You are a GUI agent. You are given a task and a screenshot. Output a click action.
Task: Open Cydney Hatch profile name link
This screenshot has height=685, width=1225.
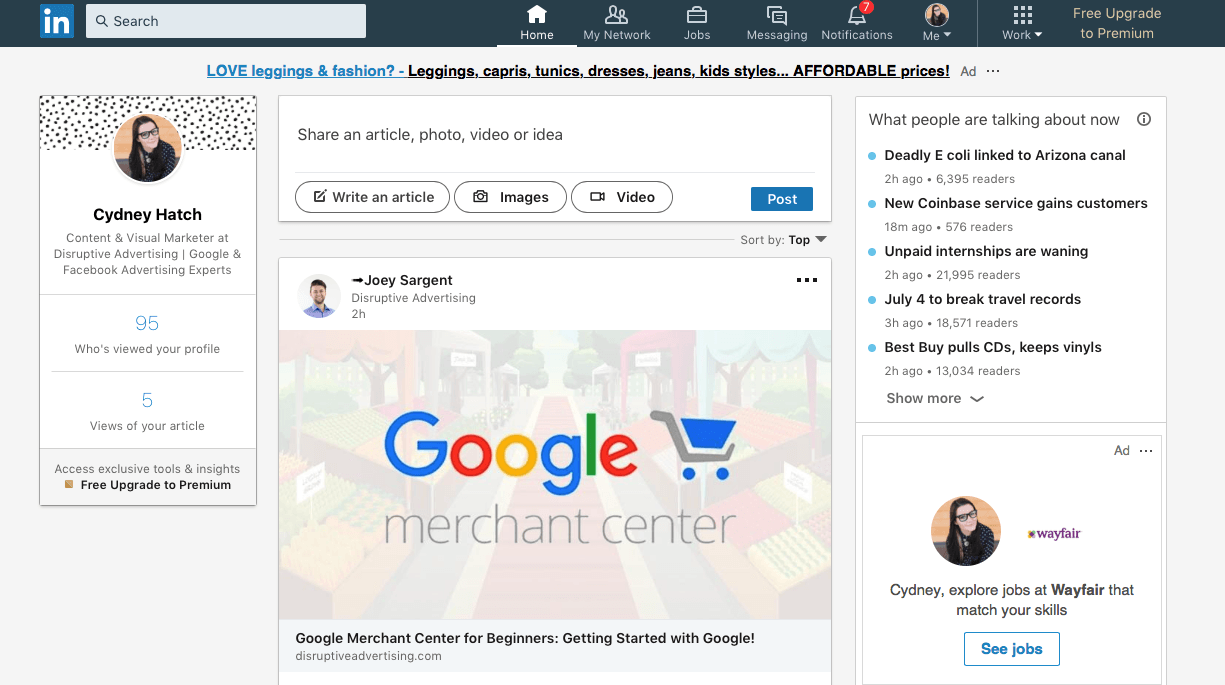coord(148,214)
